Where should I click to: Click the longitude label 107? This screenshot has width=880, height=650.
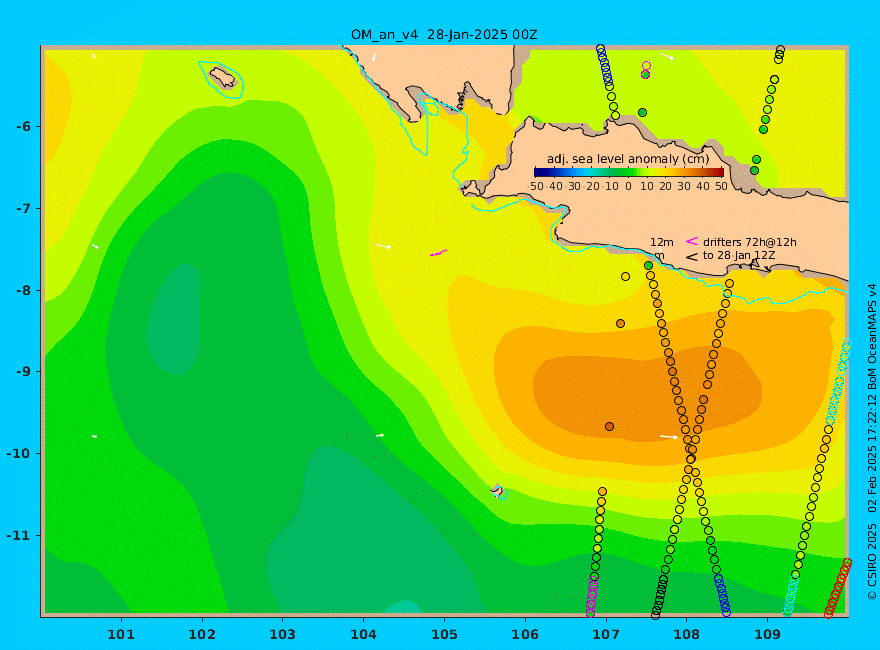pyautogui.click(x=606, y=635)
